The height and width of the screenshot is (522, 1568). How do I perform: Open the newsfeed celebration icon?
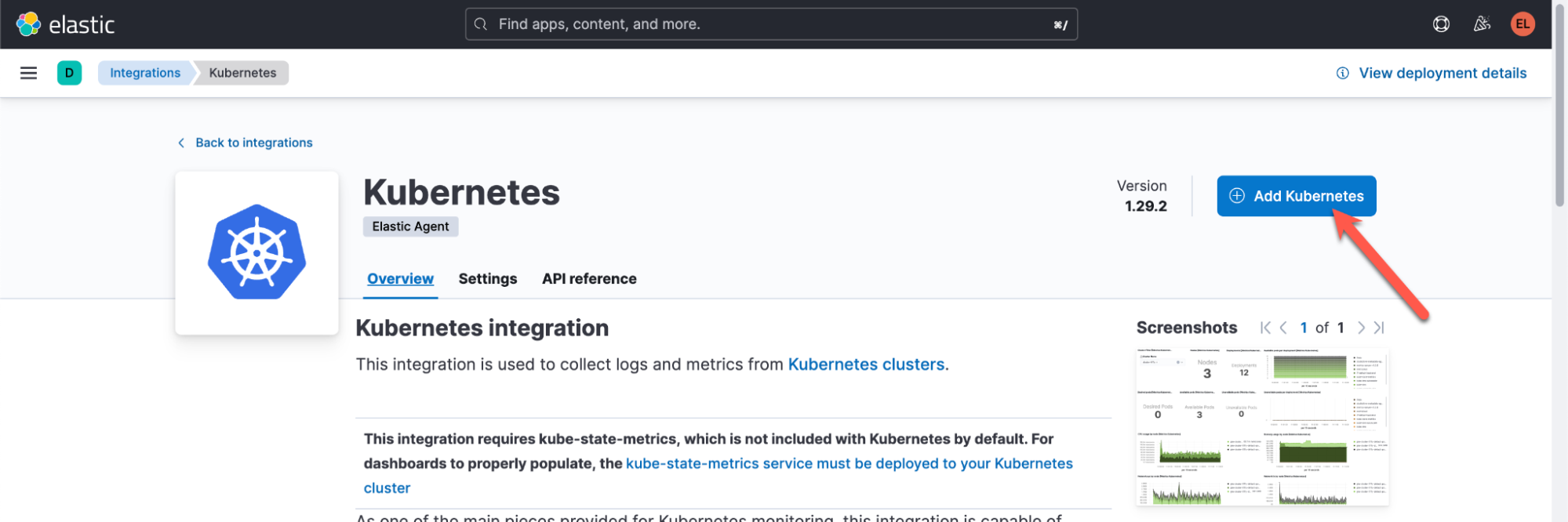tap(1482, 24)
